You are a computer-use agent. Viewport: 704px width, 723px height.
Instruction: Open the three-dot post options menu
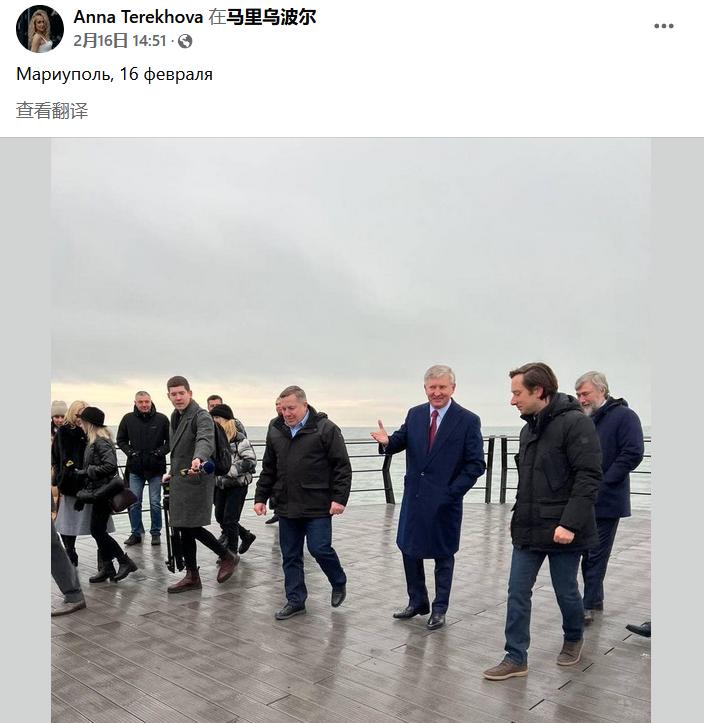(663, 26)
